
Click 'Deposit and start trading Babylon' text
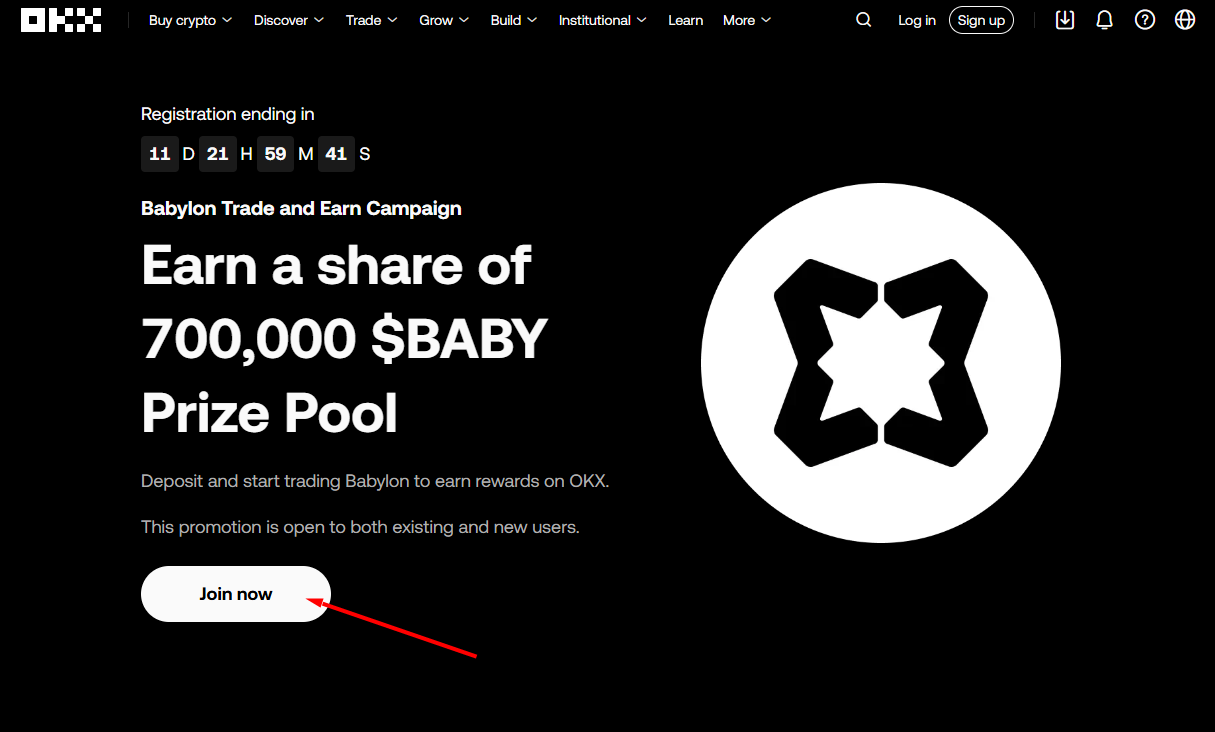pos(375,481)
